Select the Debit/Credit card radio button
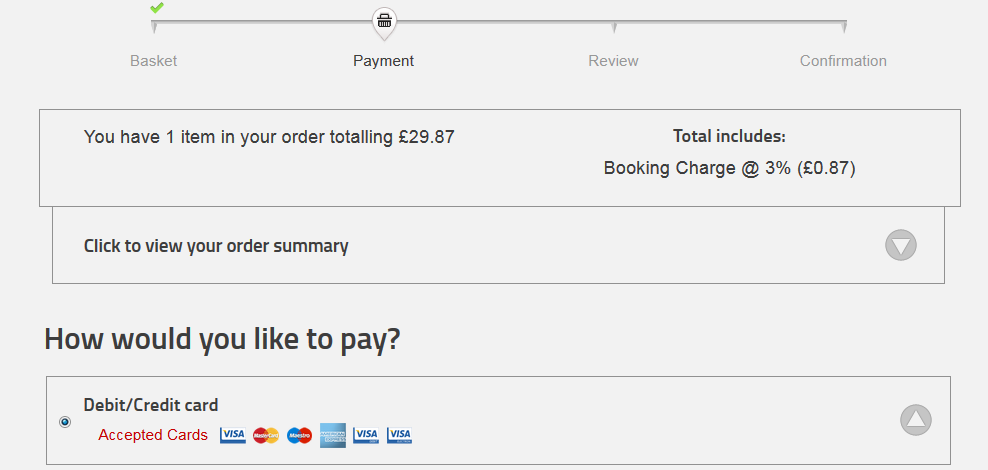The height and width of the screenshot is (470, 988). pos(65,422)
